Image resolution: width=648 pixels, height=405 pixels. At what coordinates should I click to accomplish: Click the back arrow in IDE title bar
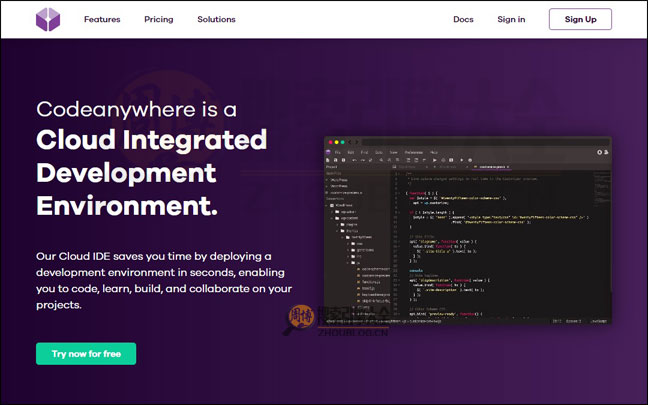pos(349,142)
